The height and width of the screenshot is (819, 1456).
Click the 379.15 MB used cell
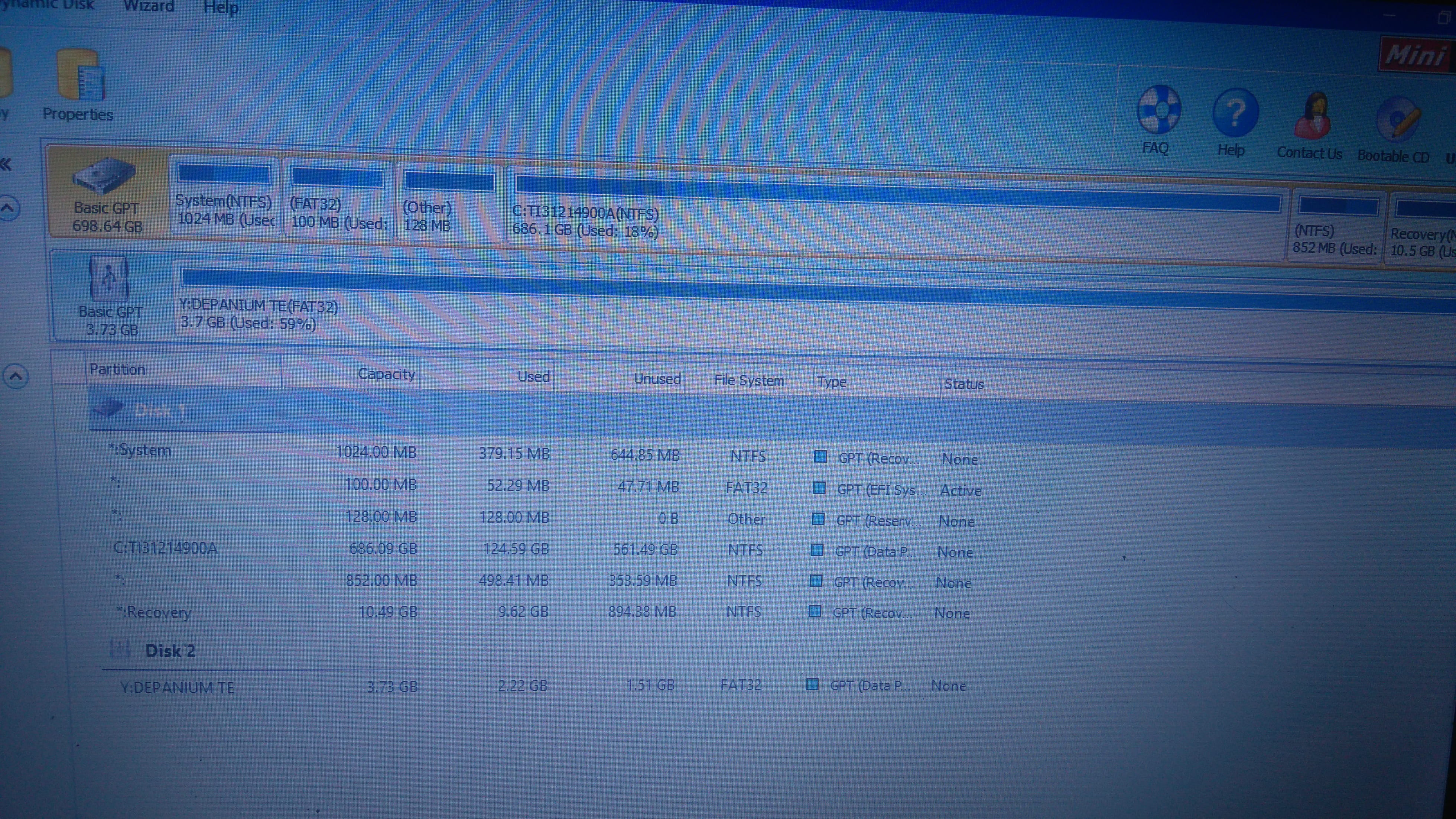point(514,454)
